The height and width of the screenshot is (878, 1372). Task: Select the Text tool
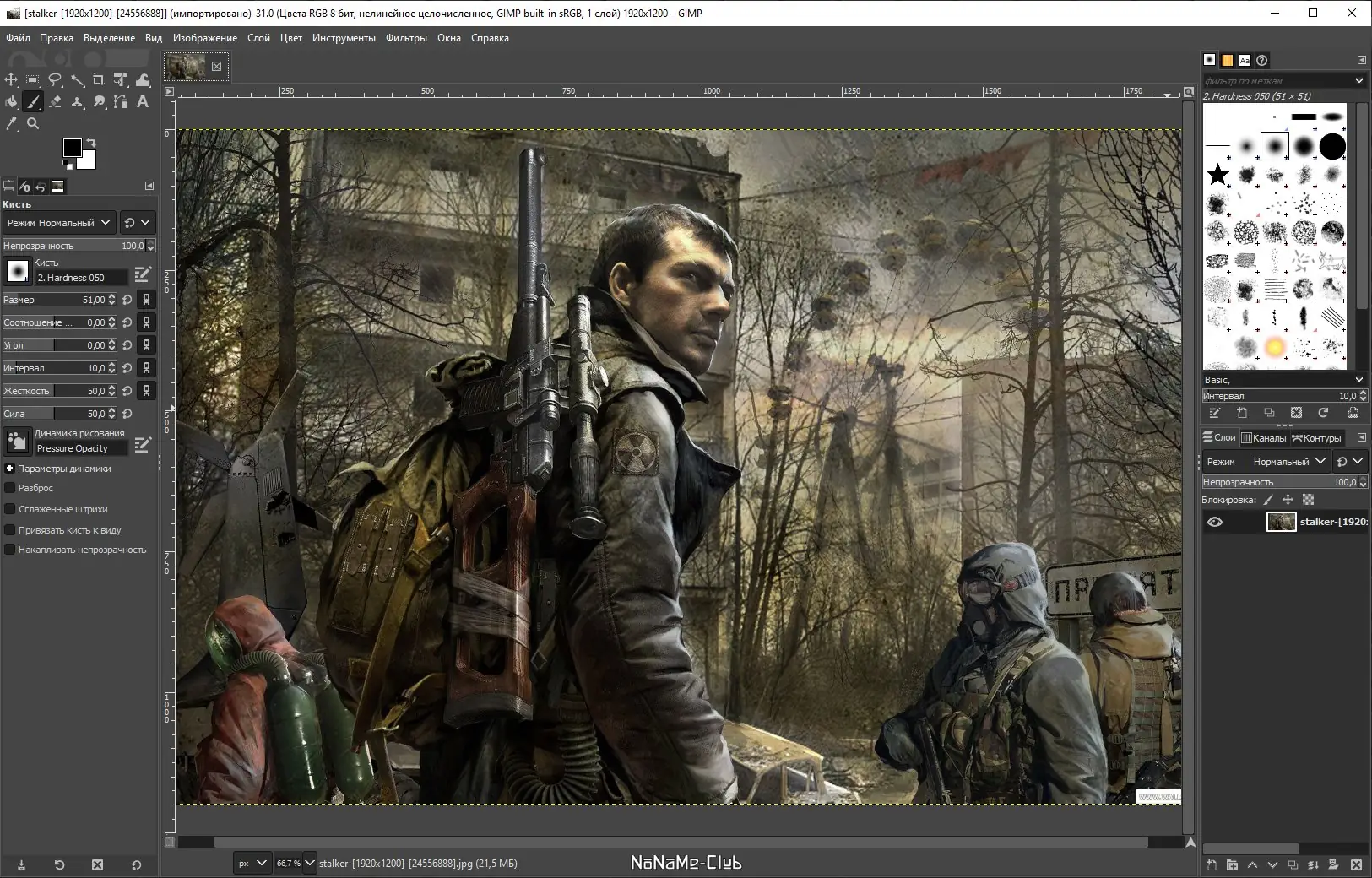[x=143, y=102]
